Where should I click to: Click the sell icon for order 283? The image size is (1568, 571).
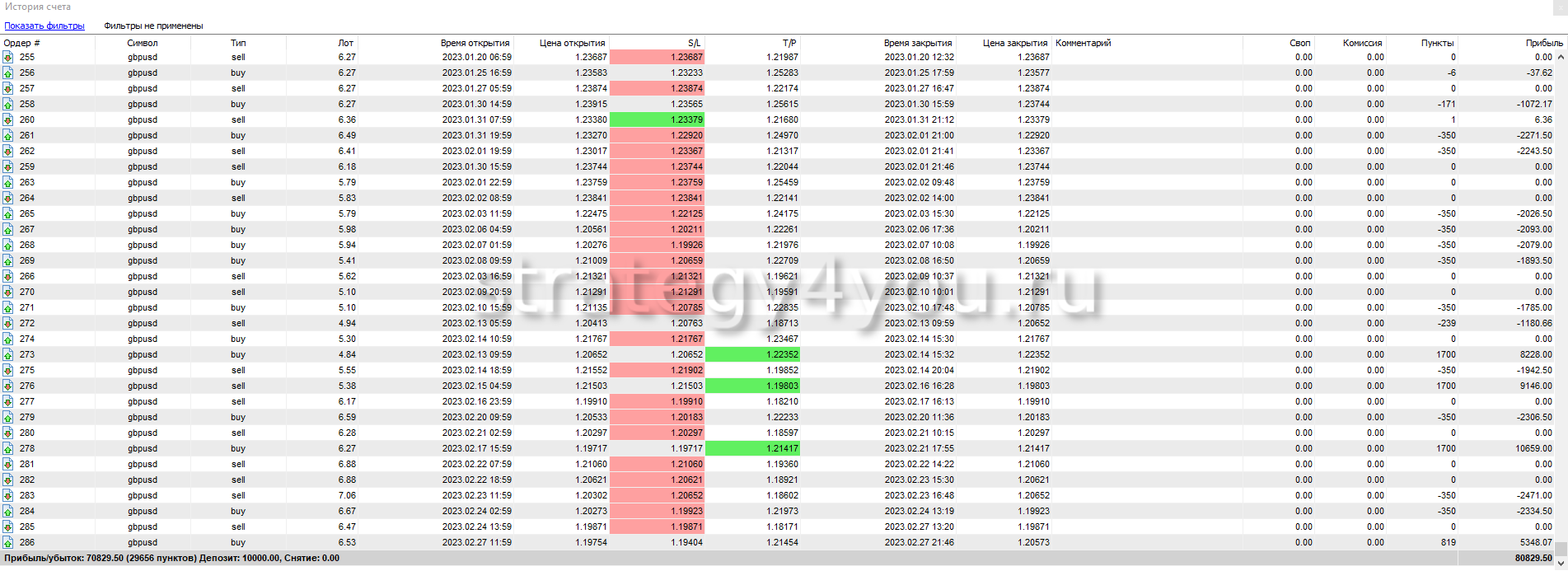(x=7, y=495)
